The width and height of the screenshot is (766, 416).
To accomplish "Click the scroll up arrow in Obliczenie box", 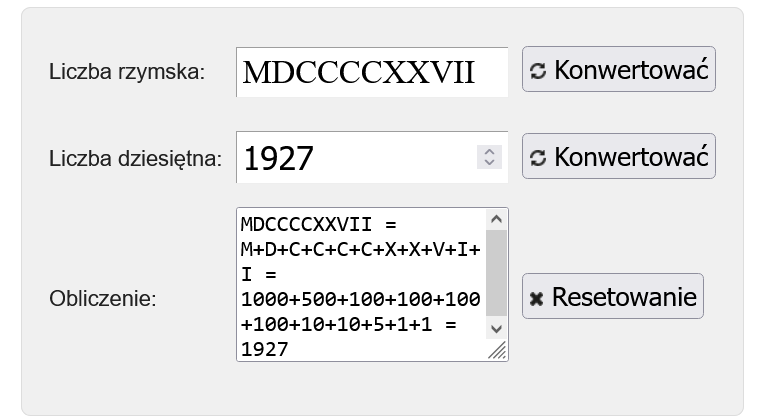I will [497, 219].
